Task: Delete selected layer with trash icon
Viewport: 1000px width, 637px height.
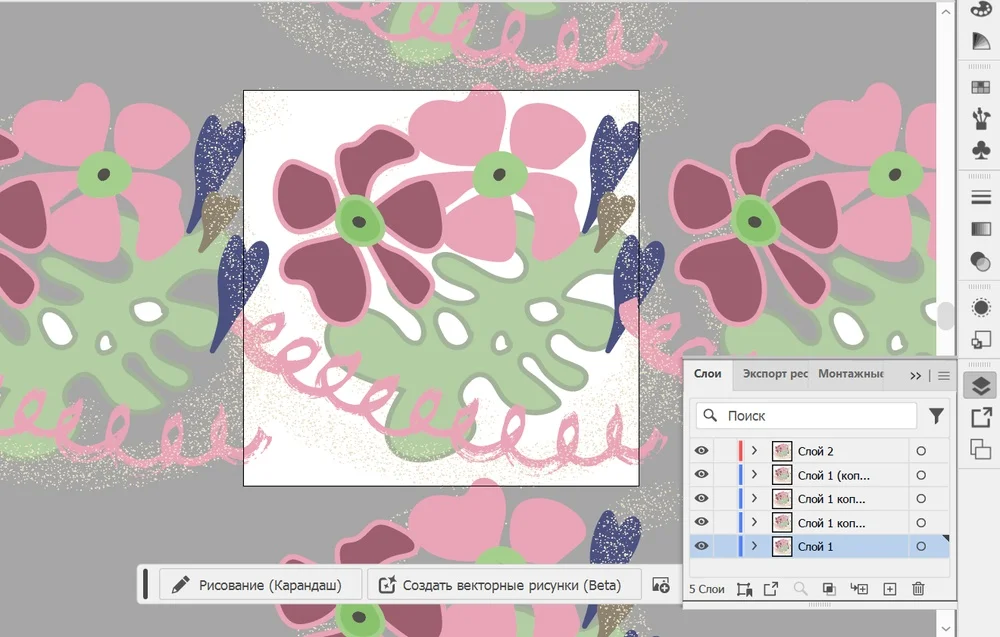Action: 918,590
